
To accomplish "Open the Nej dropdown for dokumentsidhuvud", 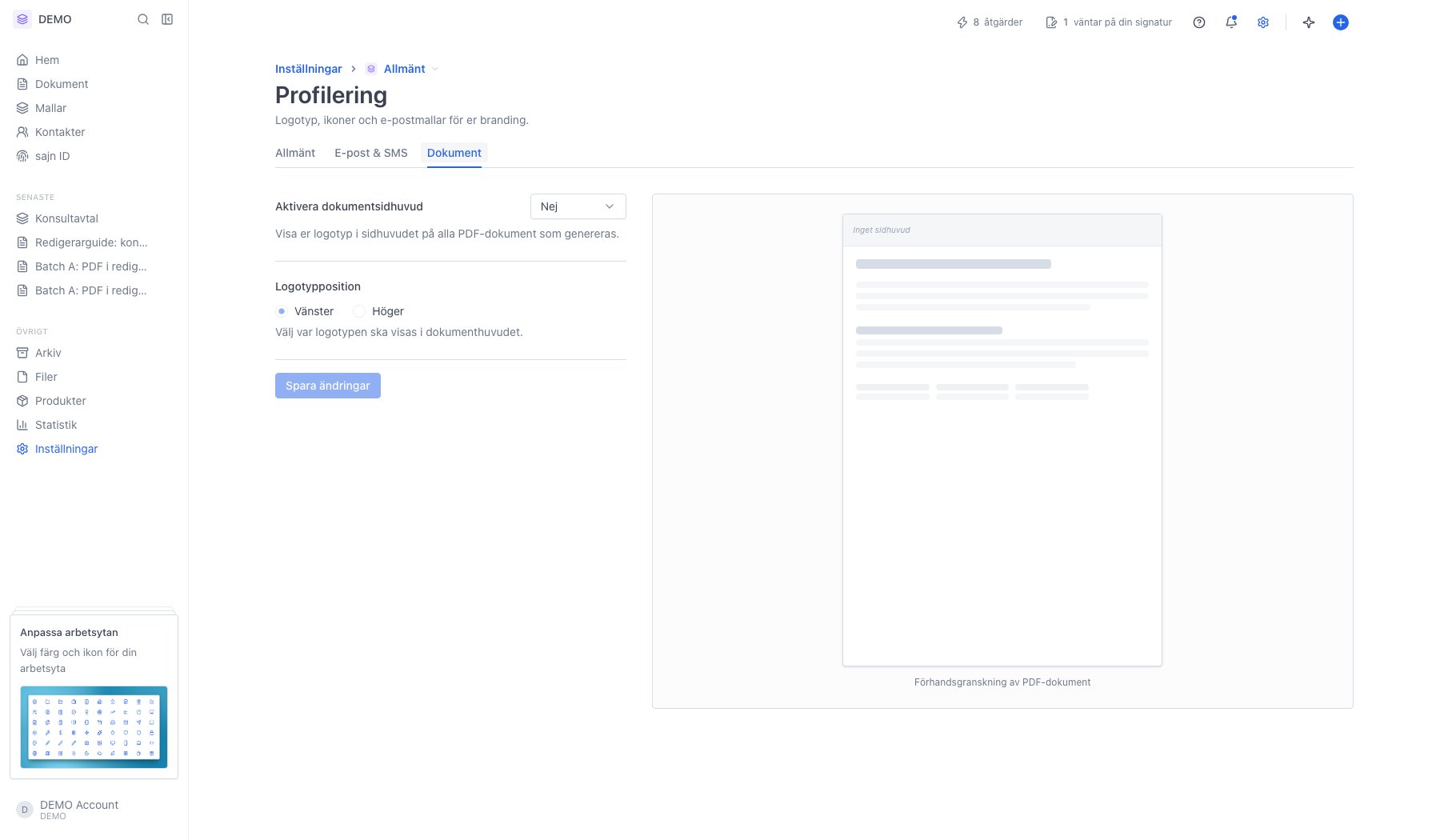I will point(578,206).
